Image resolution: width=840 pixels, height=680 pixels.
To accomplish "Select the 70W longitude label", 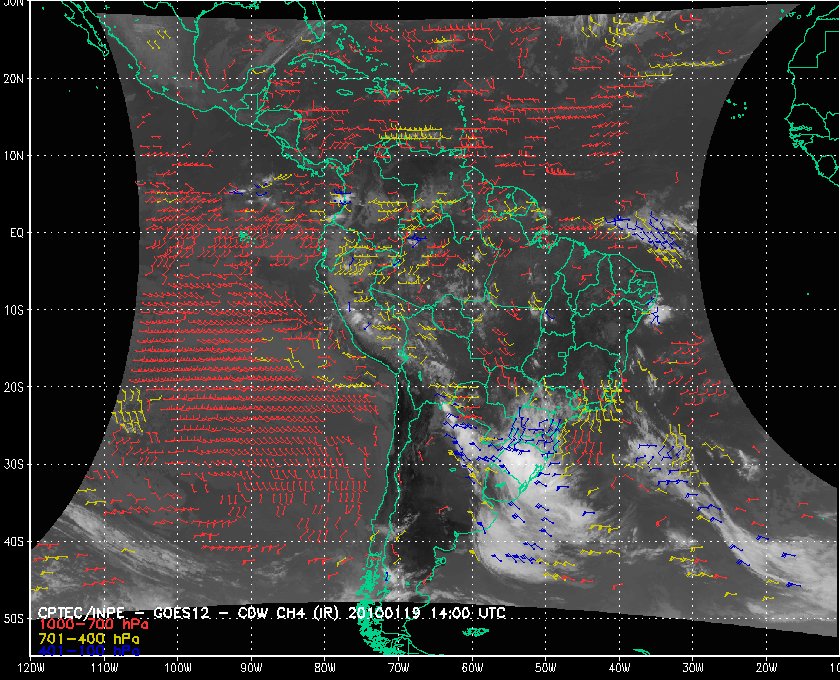I will pos(399,668).
